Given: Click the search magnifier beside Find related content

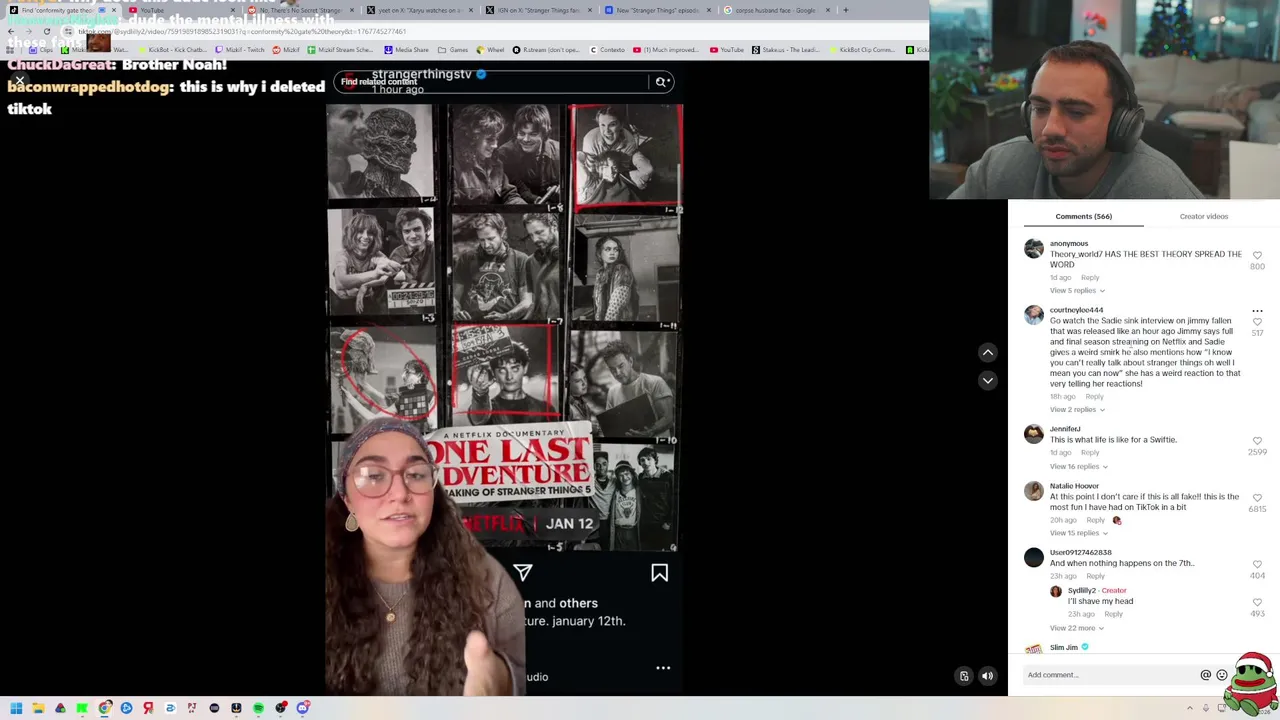Looking at the screenshot, I should coord(661,82).
